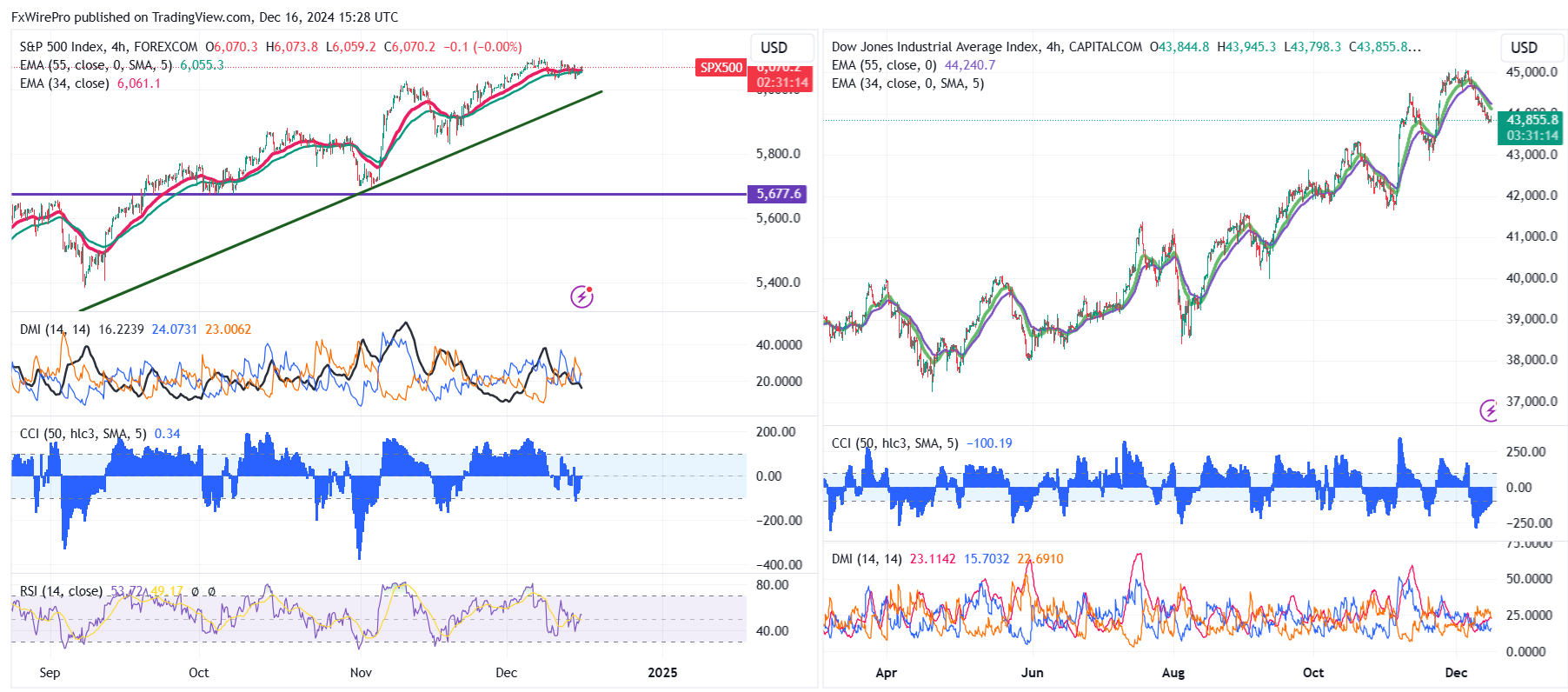Click the EMA value 44,240.7
Screen dimensions: 1568x692
click(970, 65)
